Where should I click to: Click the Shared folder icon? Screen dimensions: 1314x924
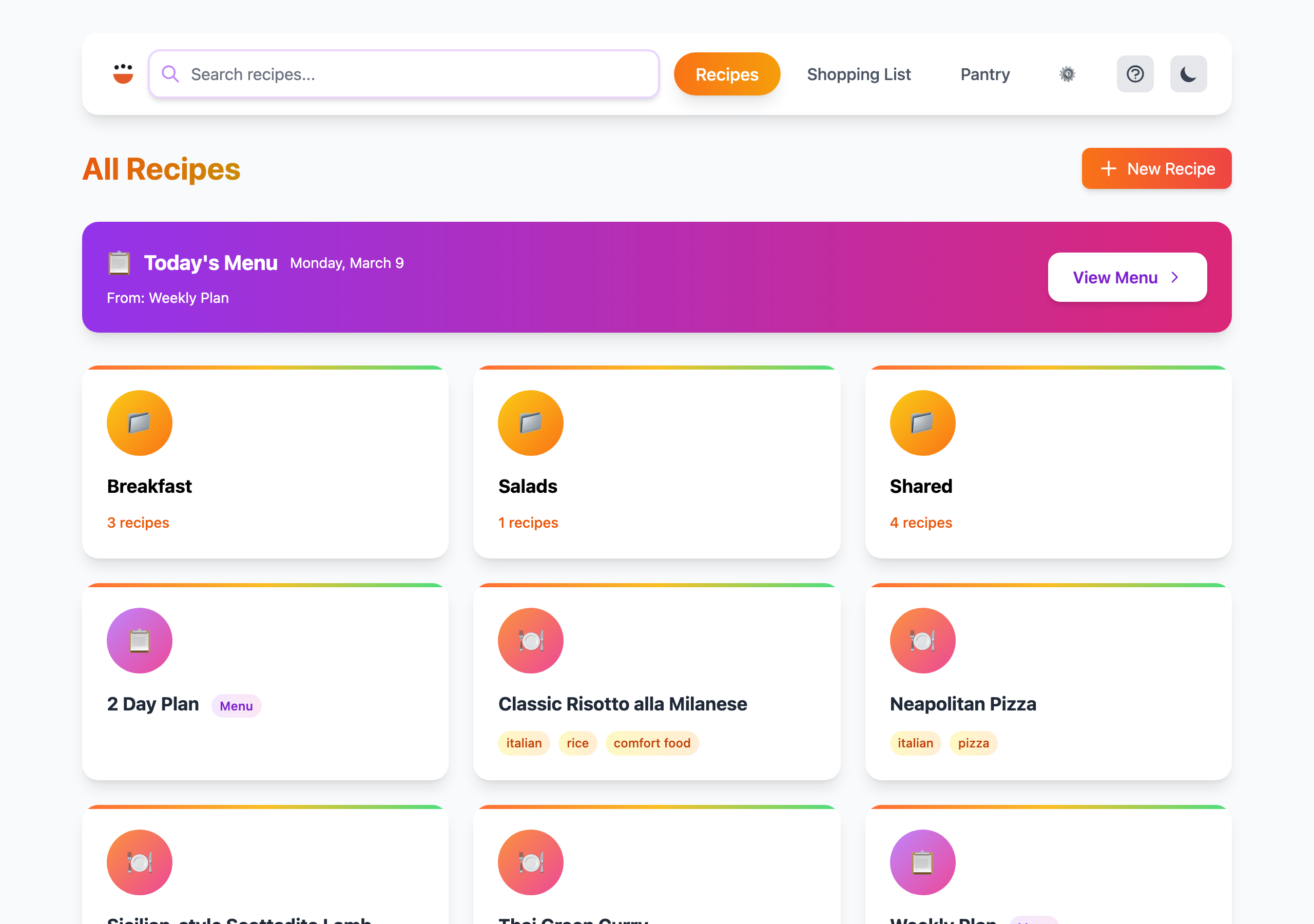tap(922, 423)
